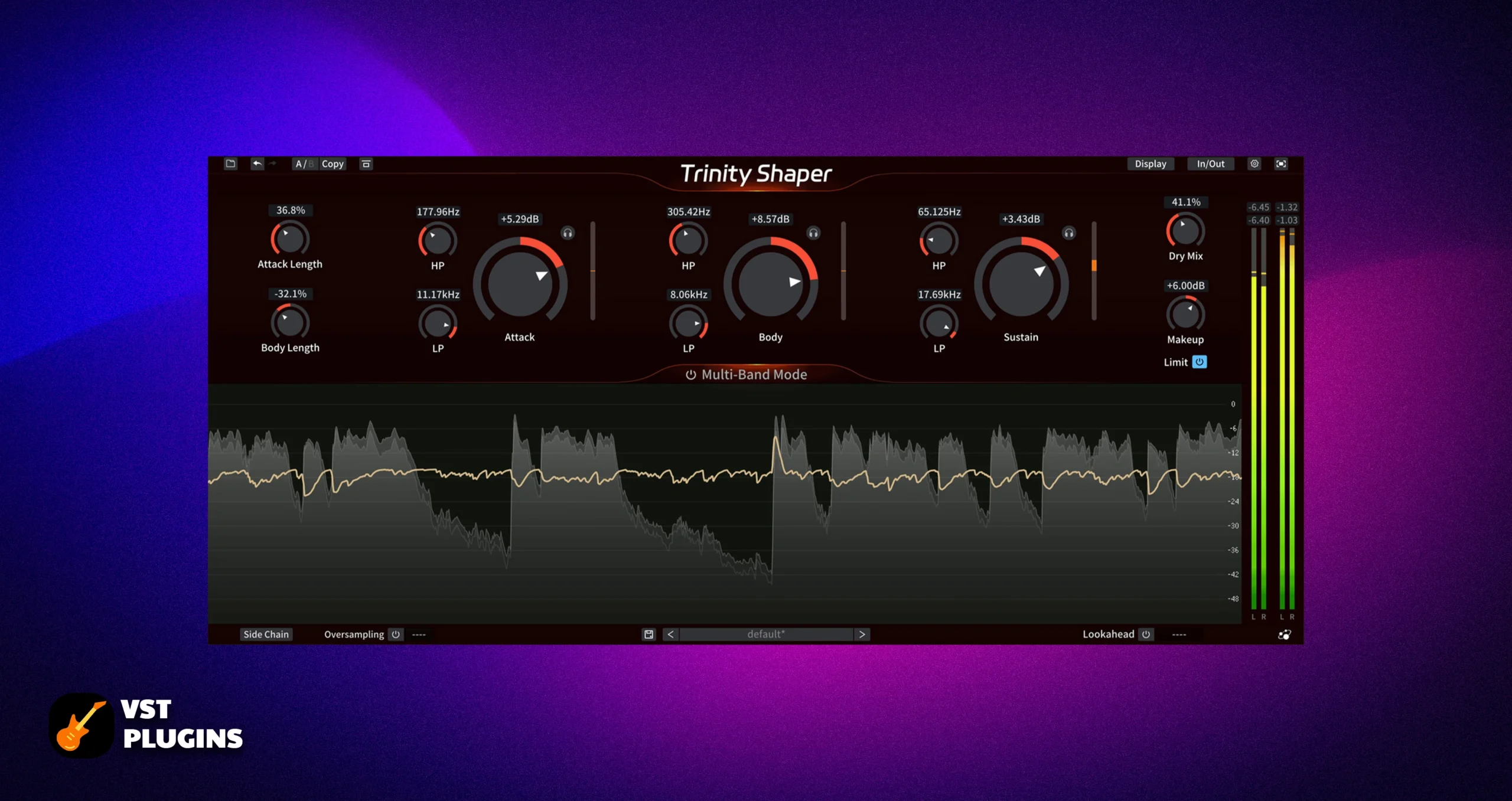Switch the A/B comparison state
Viewport: 1512px width, 801px height.
tap(305, 164)
